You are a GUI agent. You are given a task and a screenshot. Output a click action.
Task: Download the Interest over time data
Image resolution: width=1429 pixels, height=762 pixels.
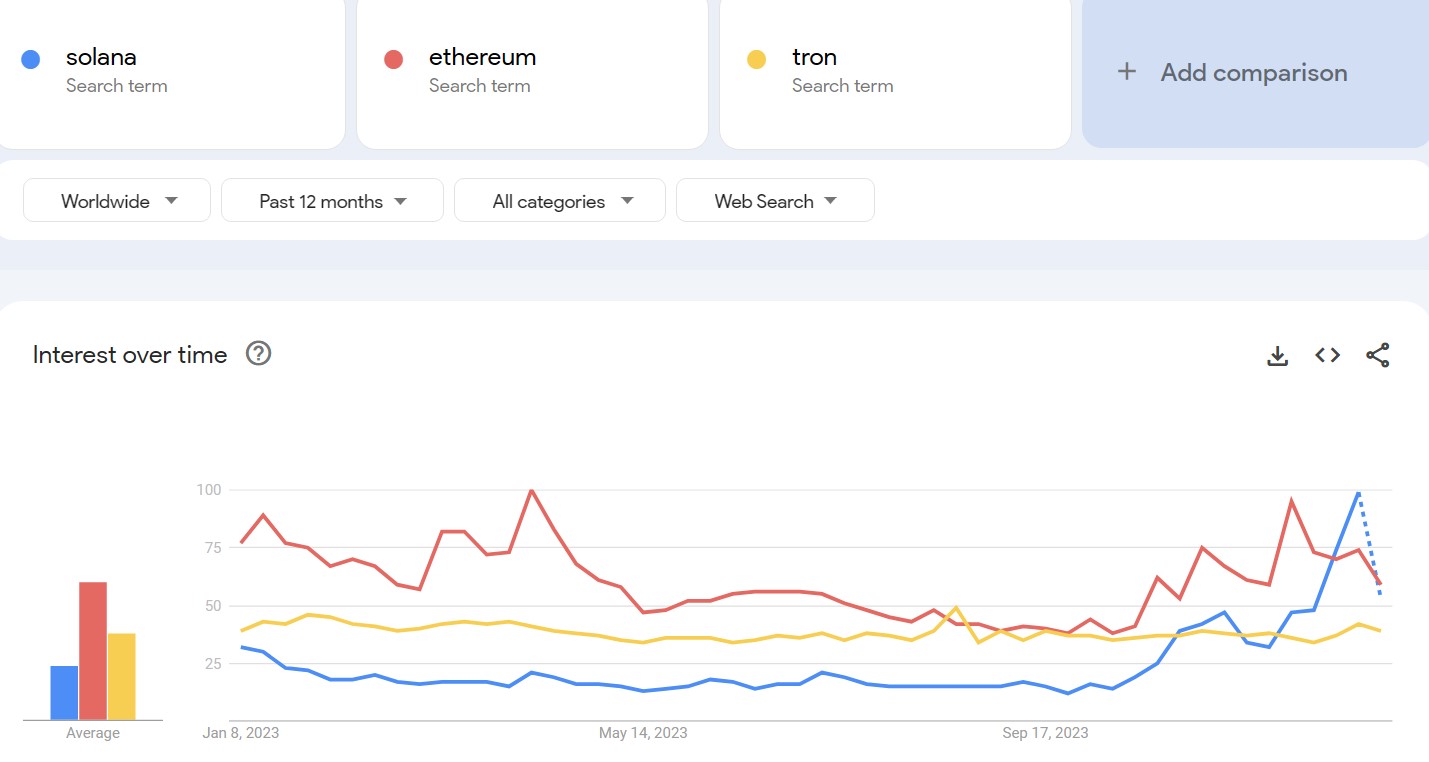click(x=1277, y=355)
